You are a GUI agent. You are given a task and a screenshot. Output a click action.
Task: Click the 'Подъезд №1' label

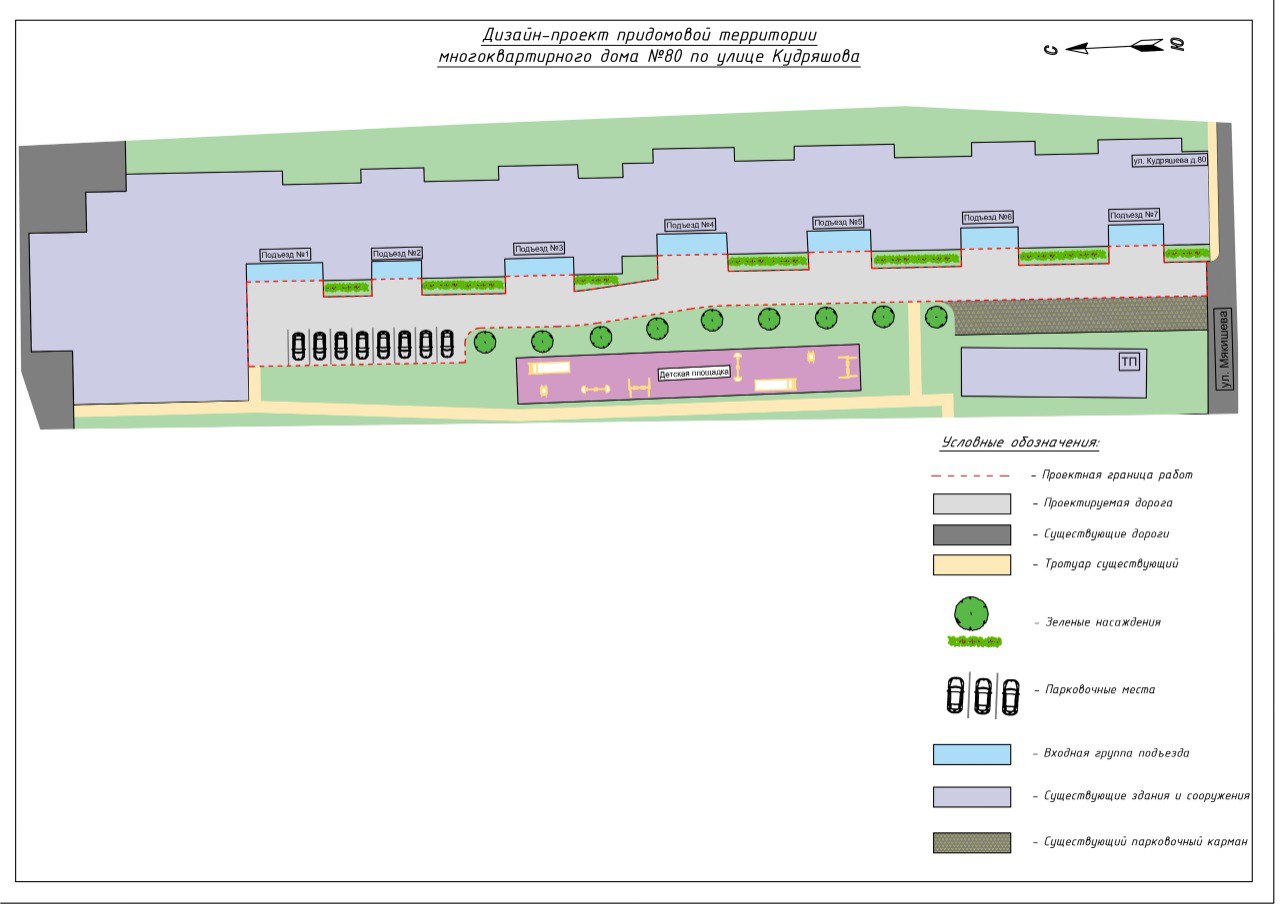coord(285,255)
